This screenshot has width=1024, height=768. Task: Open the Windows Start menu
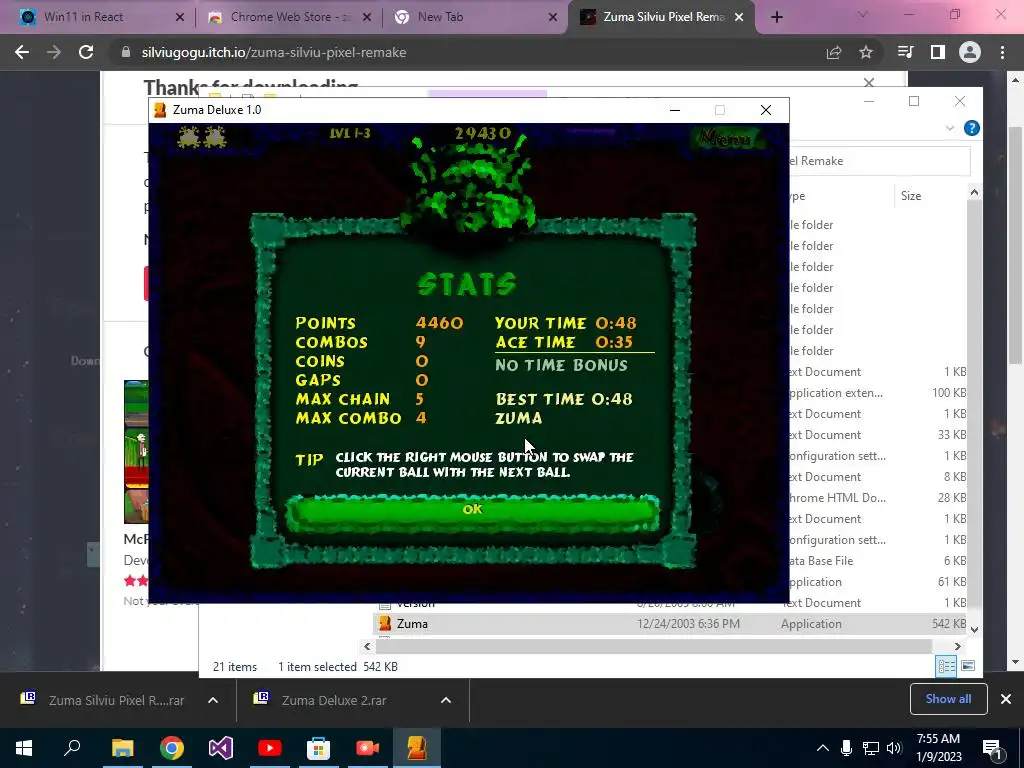24,748
